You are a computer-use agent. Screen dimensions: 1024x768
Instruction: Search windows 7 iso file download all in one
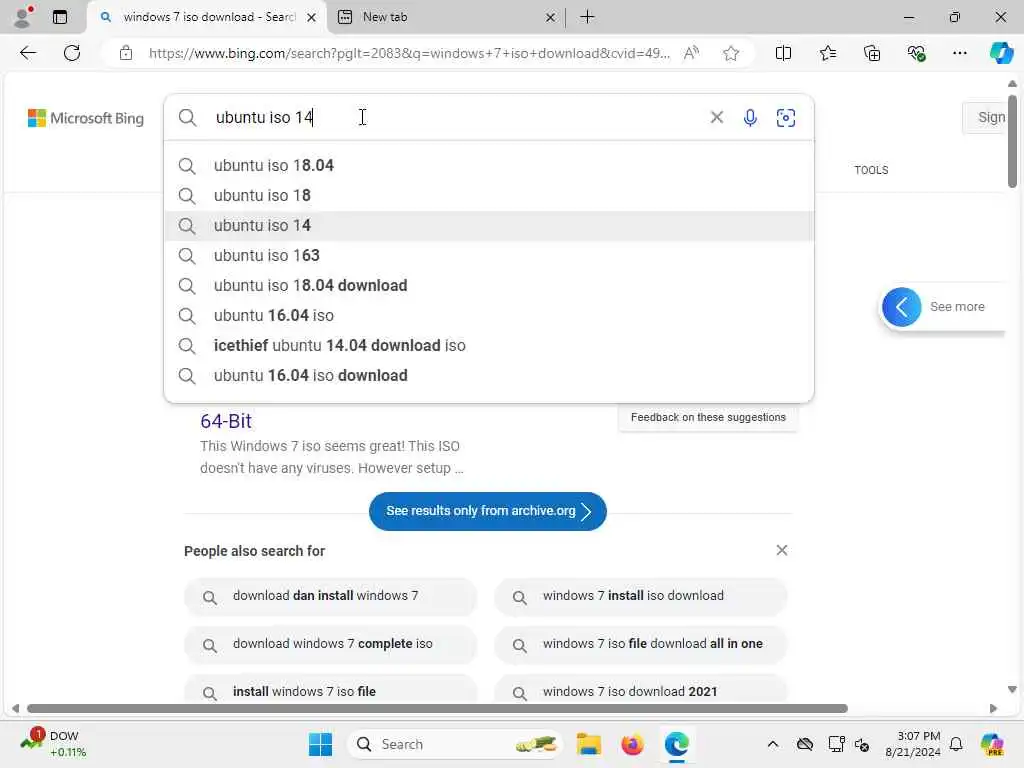click(x=641, y=644)
